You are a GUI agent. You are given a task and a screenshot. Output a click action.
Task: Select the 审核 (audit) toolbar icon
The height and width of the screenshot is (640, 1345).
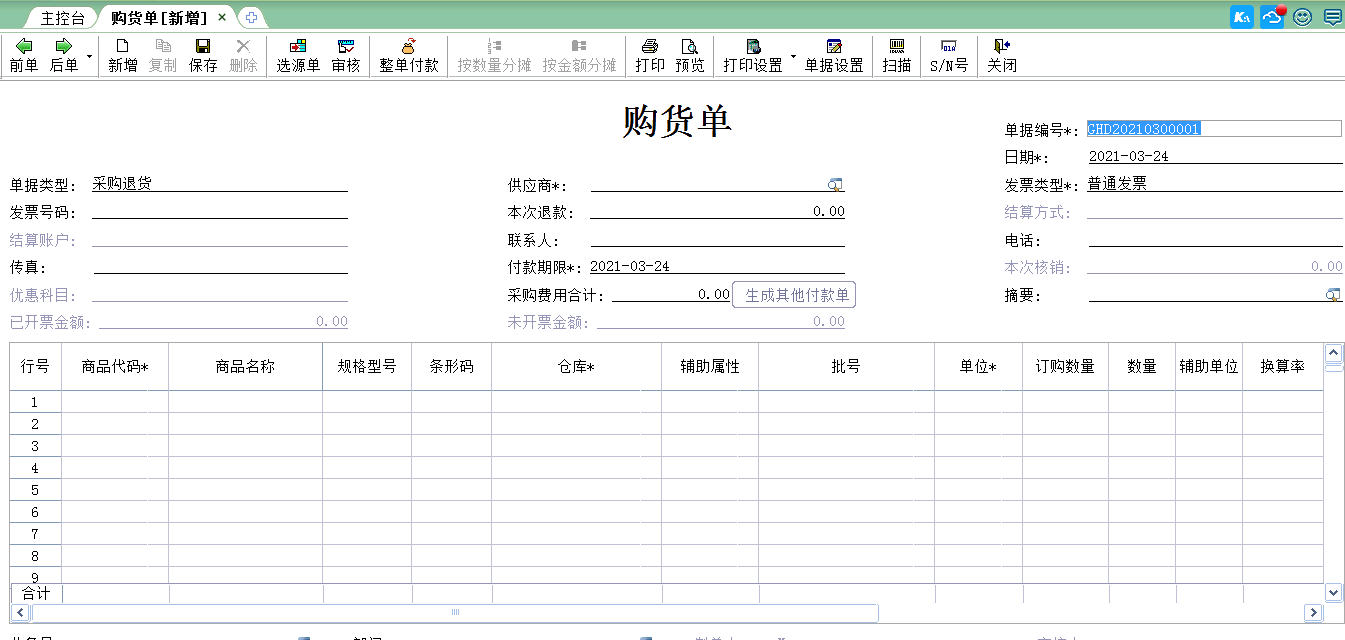pos(345,56)
